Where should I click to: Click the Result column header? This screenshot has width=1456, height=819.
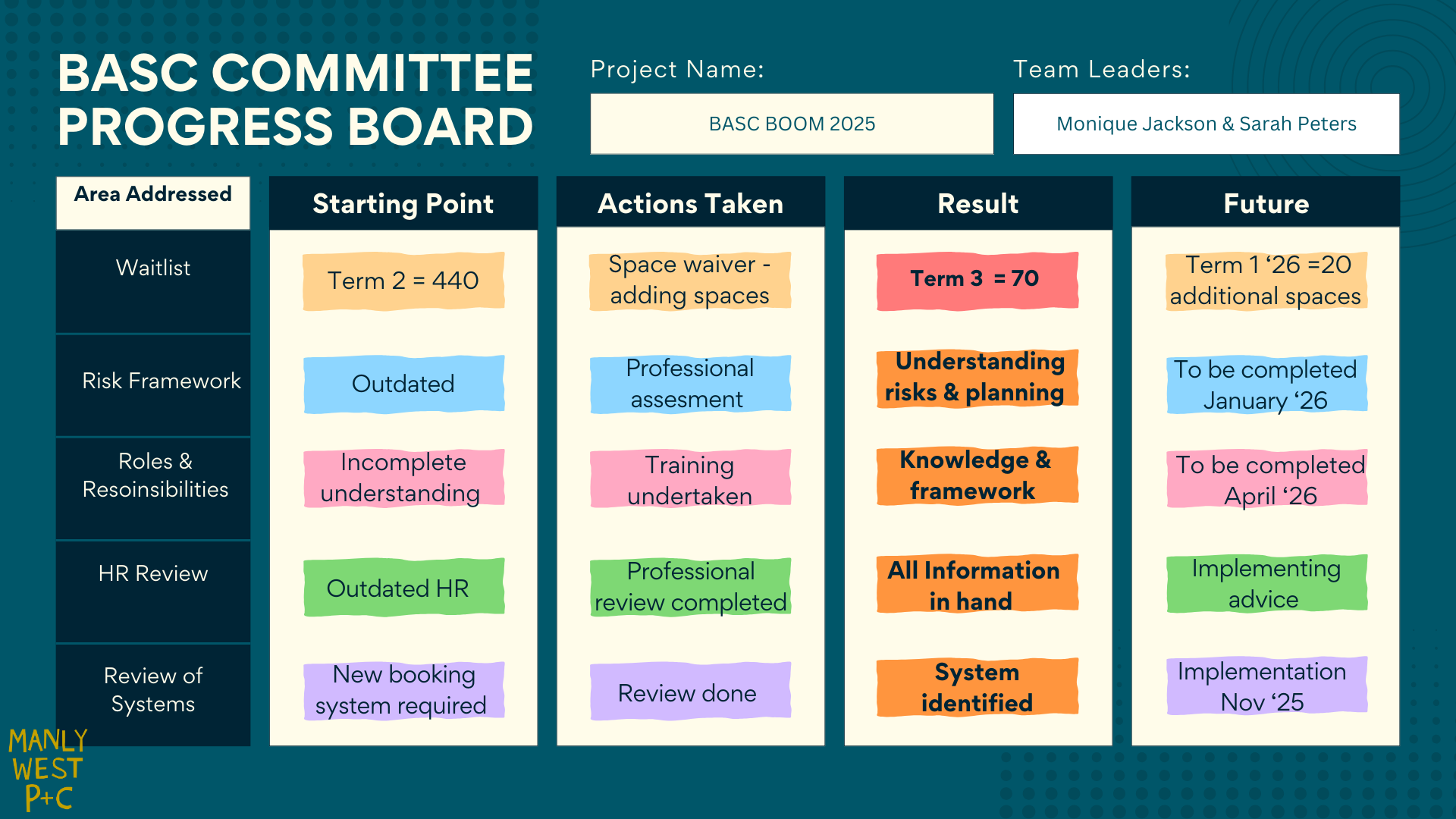[x=977, y=203]
